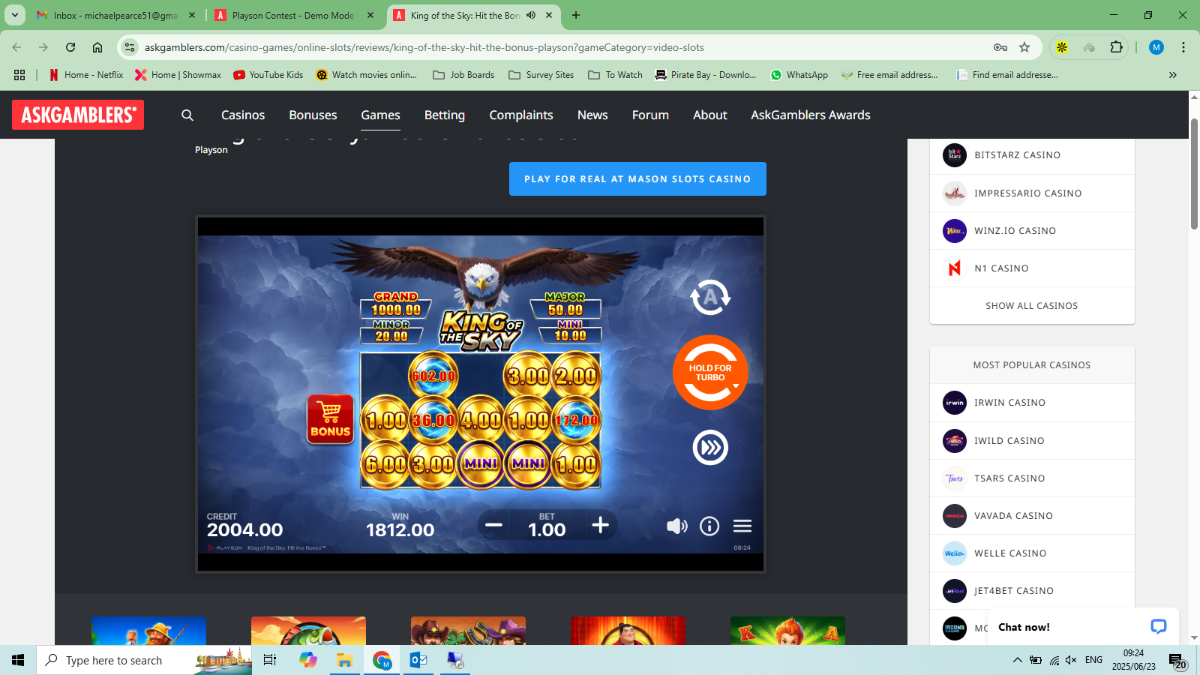Open Survey Sites bookmark folder
The width and height of the screenshot is (1200, 675).
click(541, 75)
